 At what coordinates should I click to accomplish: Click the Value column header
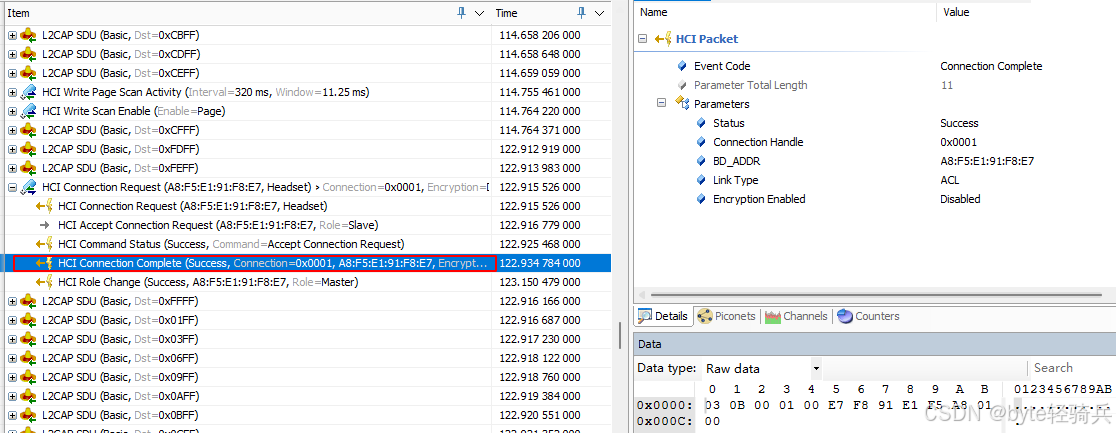tap(1025, 12)
